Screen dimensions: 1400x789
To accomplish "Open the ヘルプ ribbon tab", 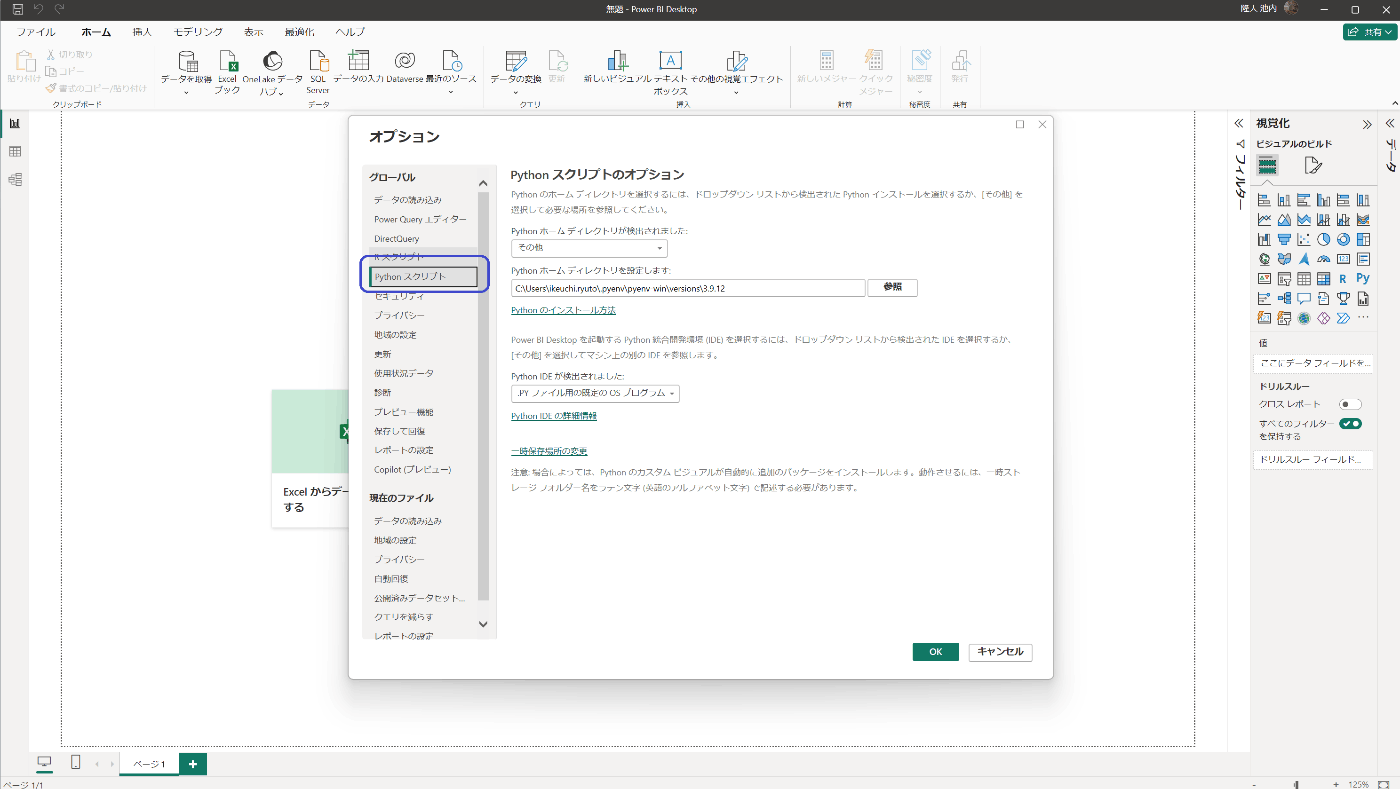I will click(351, 32).
